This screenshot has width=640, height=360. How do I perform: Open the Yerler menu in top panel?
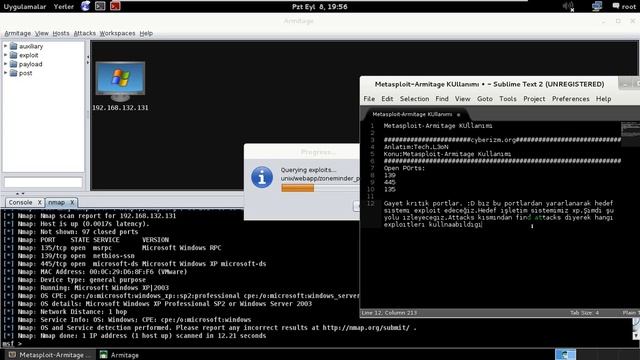coord(64,7)
